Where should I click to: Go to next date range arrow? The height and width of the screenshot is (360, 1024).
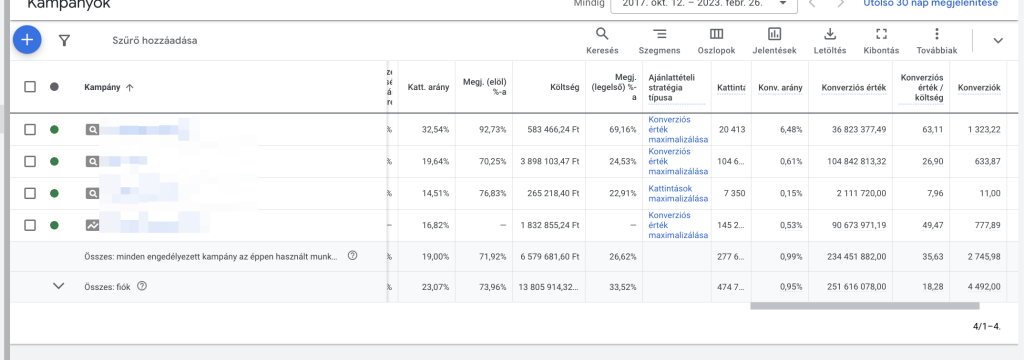click(841, 3)
